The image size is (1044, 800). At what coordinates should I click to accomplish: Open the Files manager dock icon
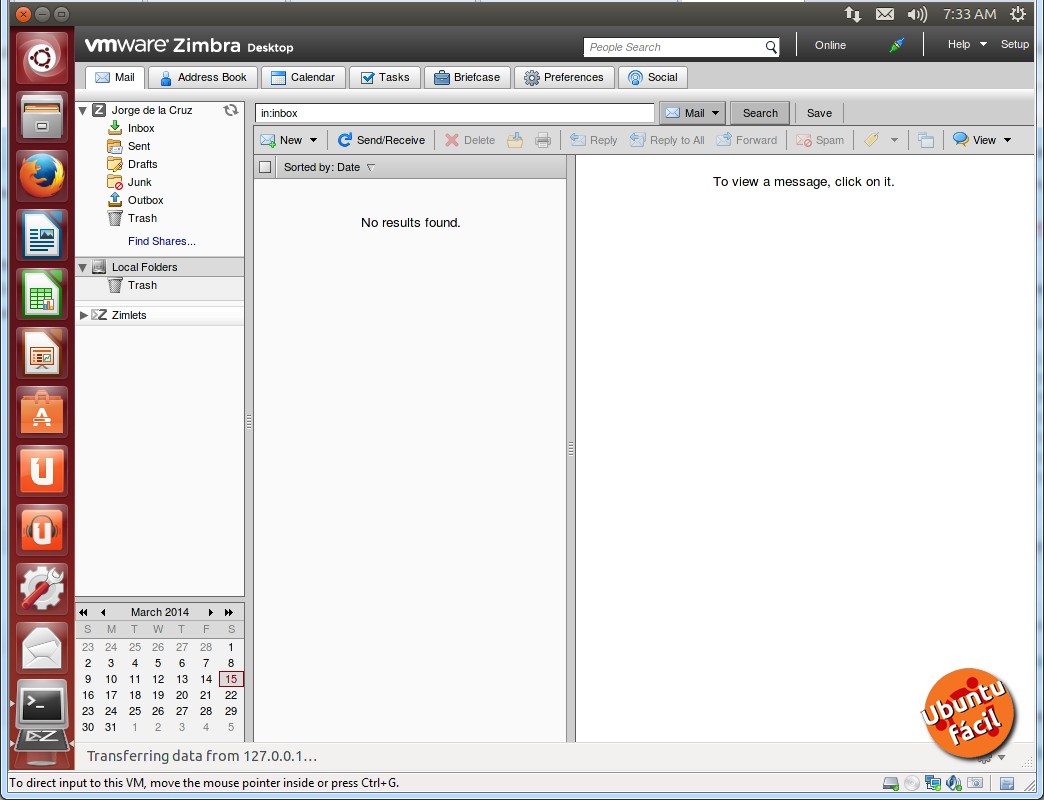(42, 118)
